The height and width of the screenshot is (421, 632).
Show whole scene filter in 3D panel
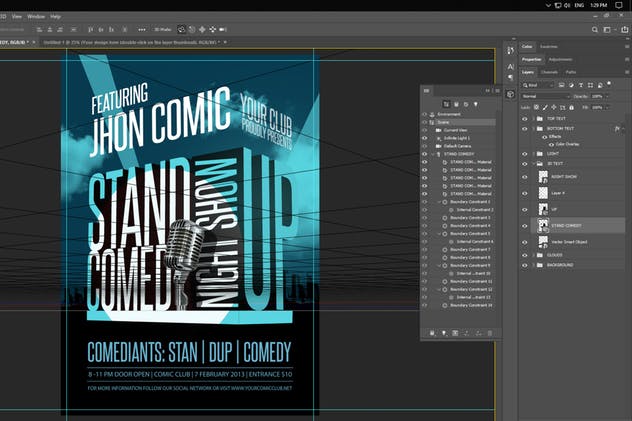point(447,104)
